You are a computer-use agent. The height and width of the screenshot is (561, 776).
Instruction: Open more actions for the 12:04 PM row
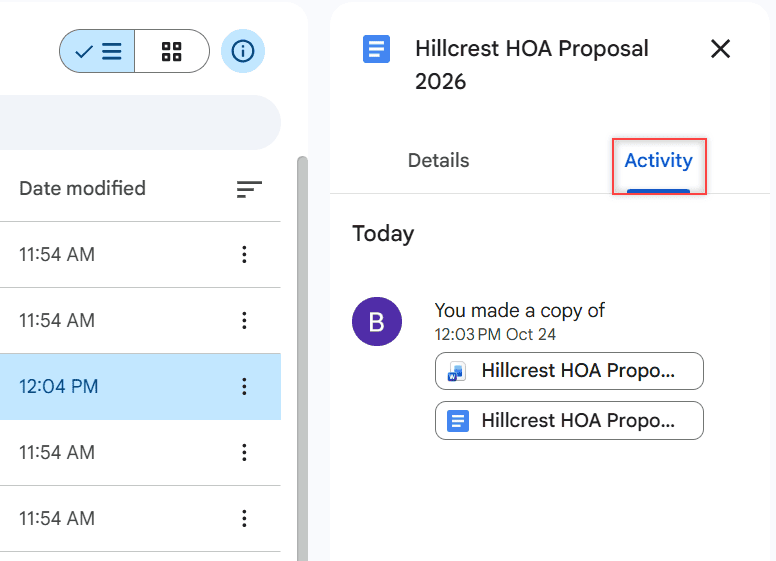coord(244,386)
